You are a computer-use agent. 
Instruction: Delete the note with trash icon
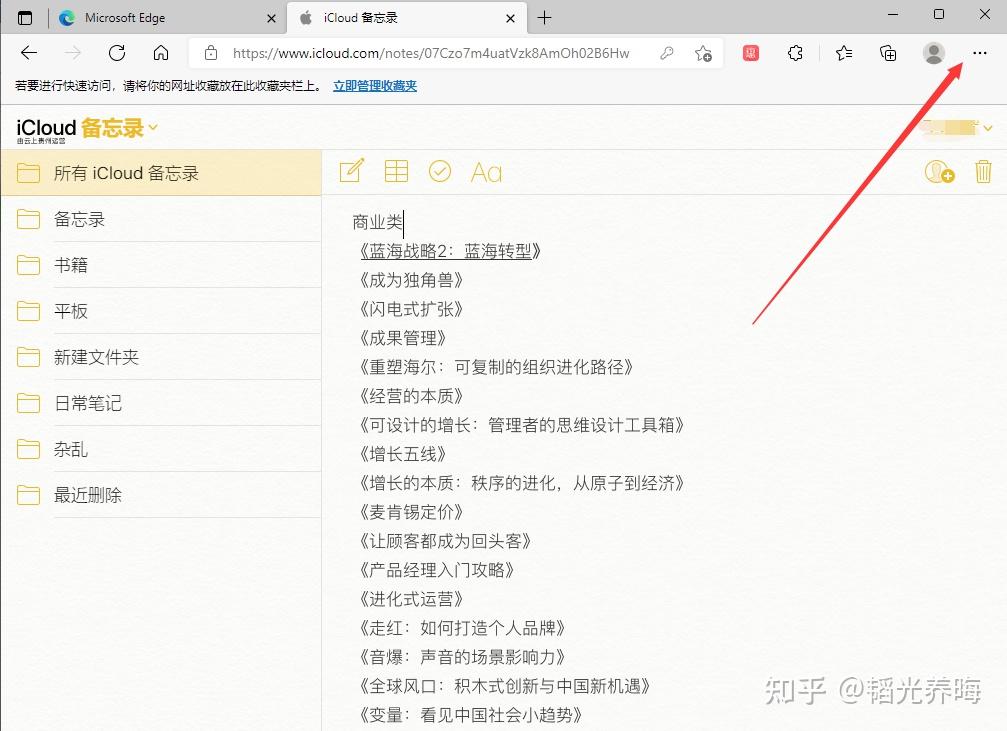(x=983, y=172)
